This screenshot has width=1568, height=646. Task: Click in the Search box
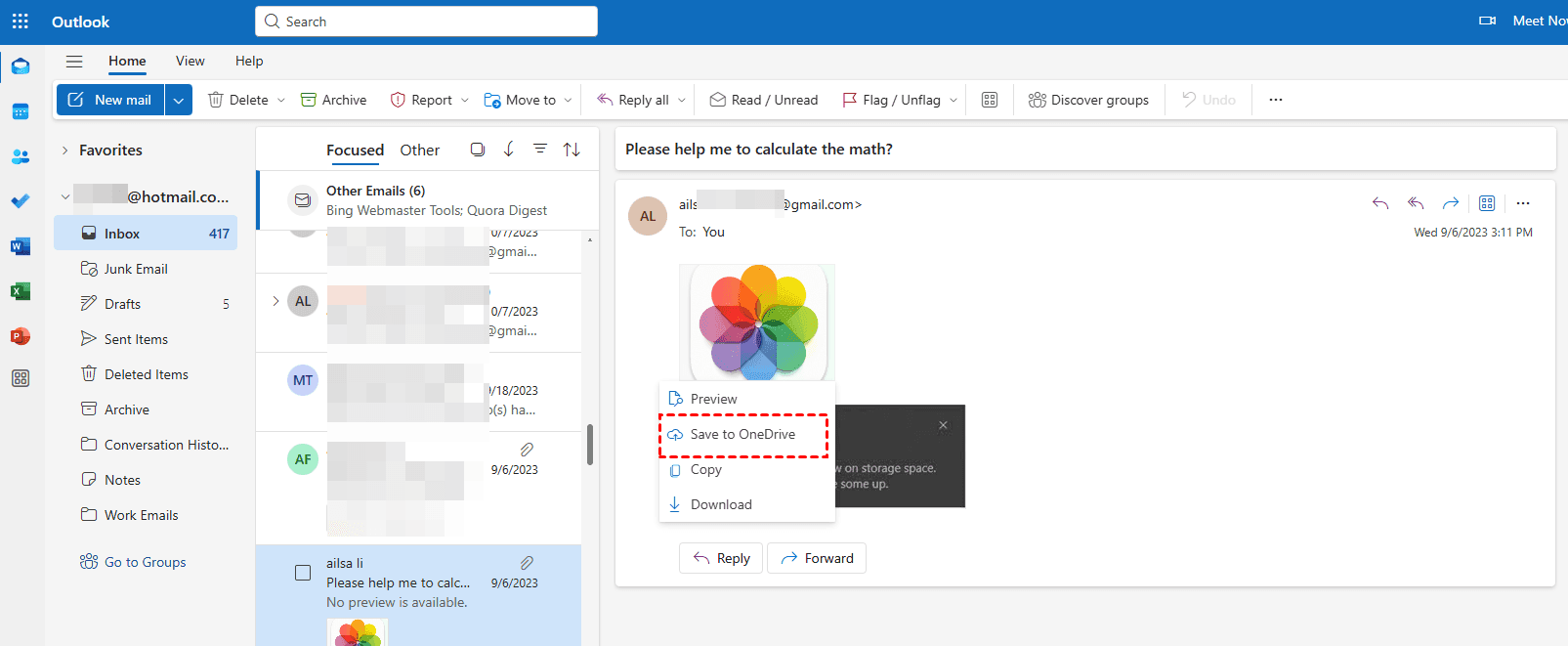(426, 22)
